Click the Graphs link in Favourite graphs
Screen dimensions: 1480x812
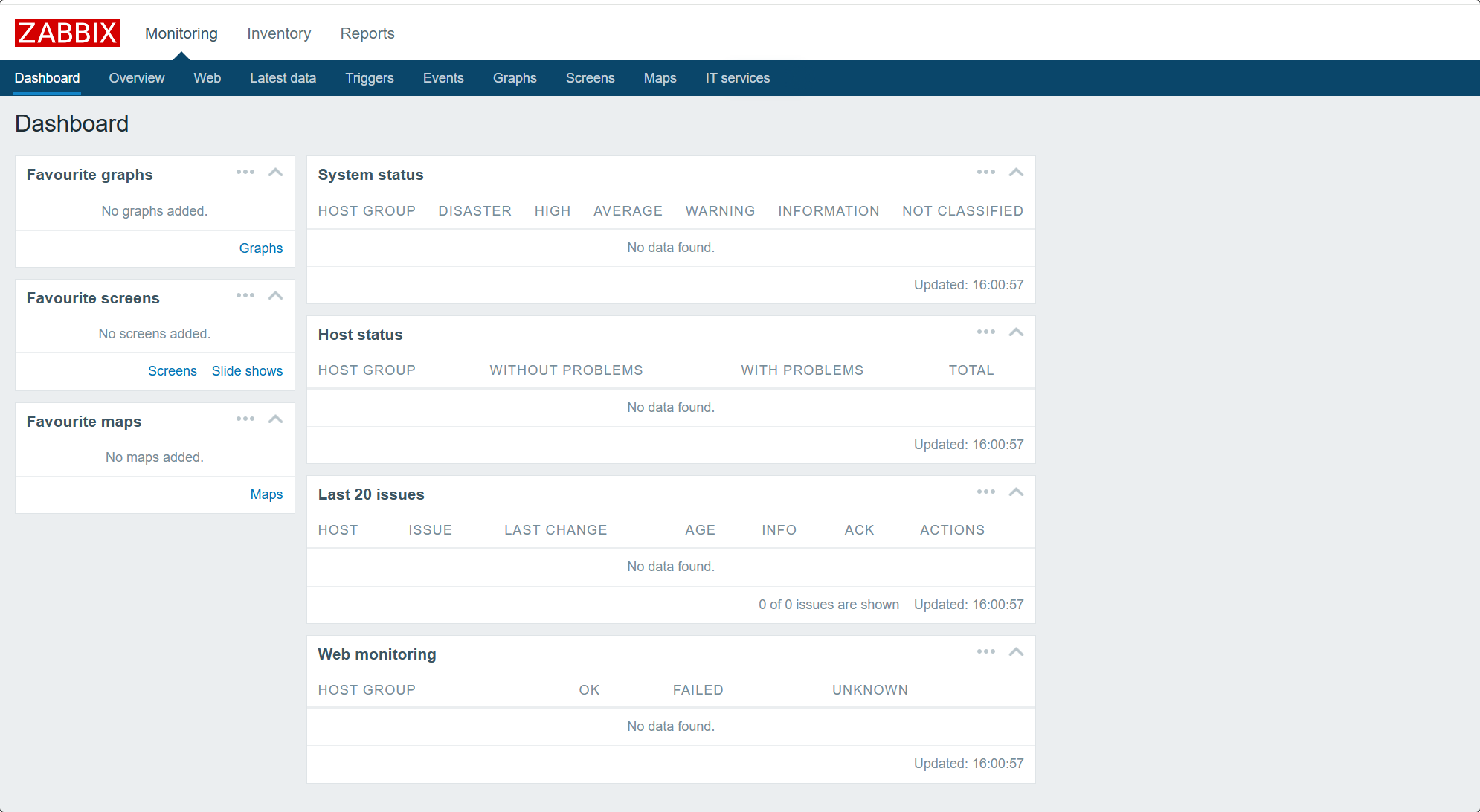click(x=260, y=248)
